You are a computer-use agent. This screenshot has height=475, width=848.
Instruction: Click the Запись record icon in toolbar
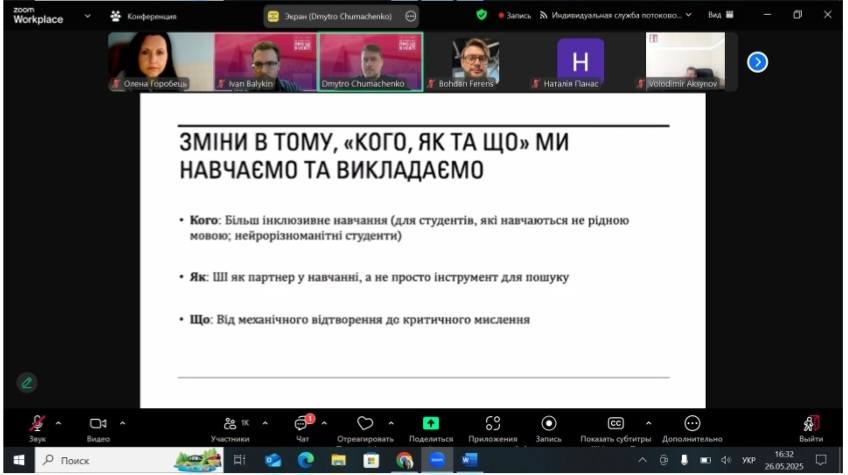[x=548, y=424]
